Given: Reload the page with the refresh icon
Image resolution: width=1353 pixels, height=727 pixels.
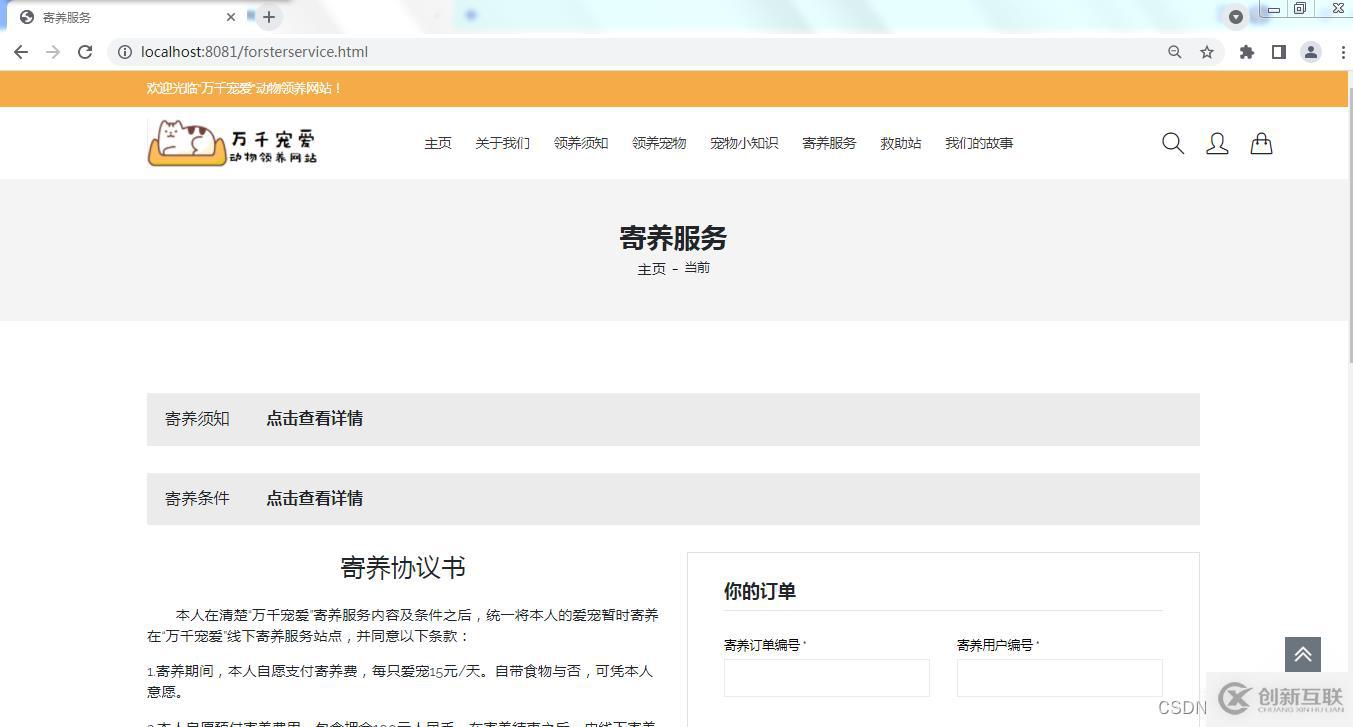Looking at the screenshot, I should [85, 52].
